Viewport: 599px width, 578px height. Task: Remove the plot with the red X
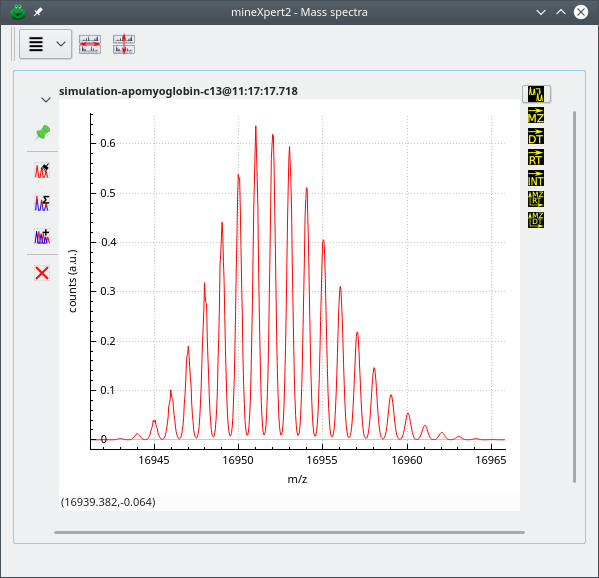pyautogui.click(x=42, y=273)
